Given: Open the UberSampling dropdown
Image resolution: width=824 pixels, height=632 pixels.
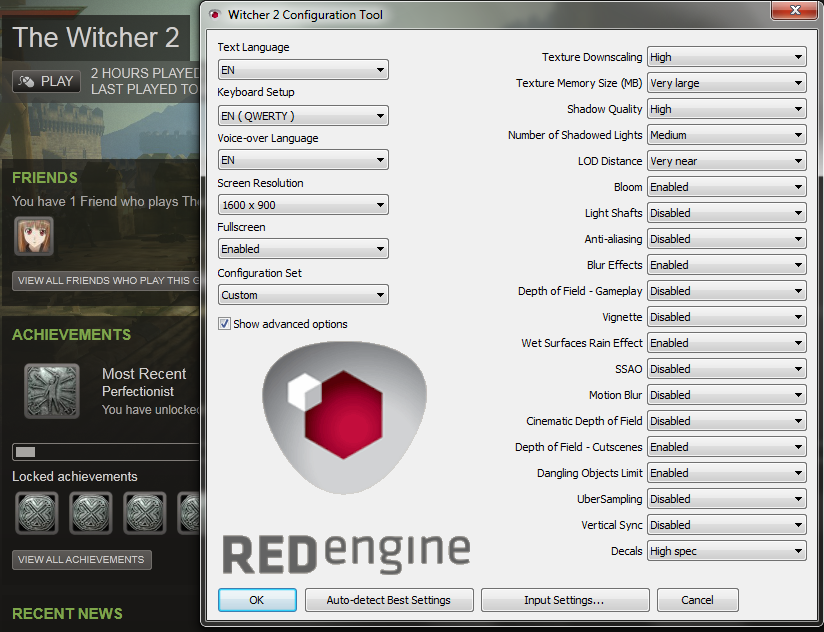Looking at the screenshot, I should [727, 499].
